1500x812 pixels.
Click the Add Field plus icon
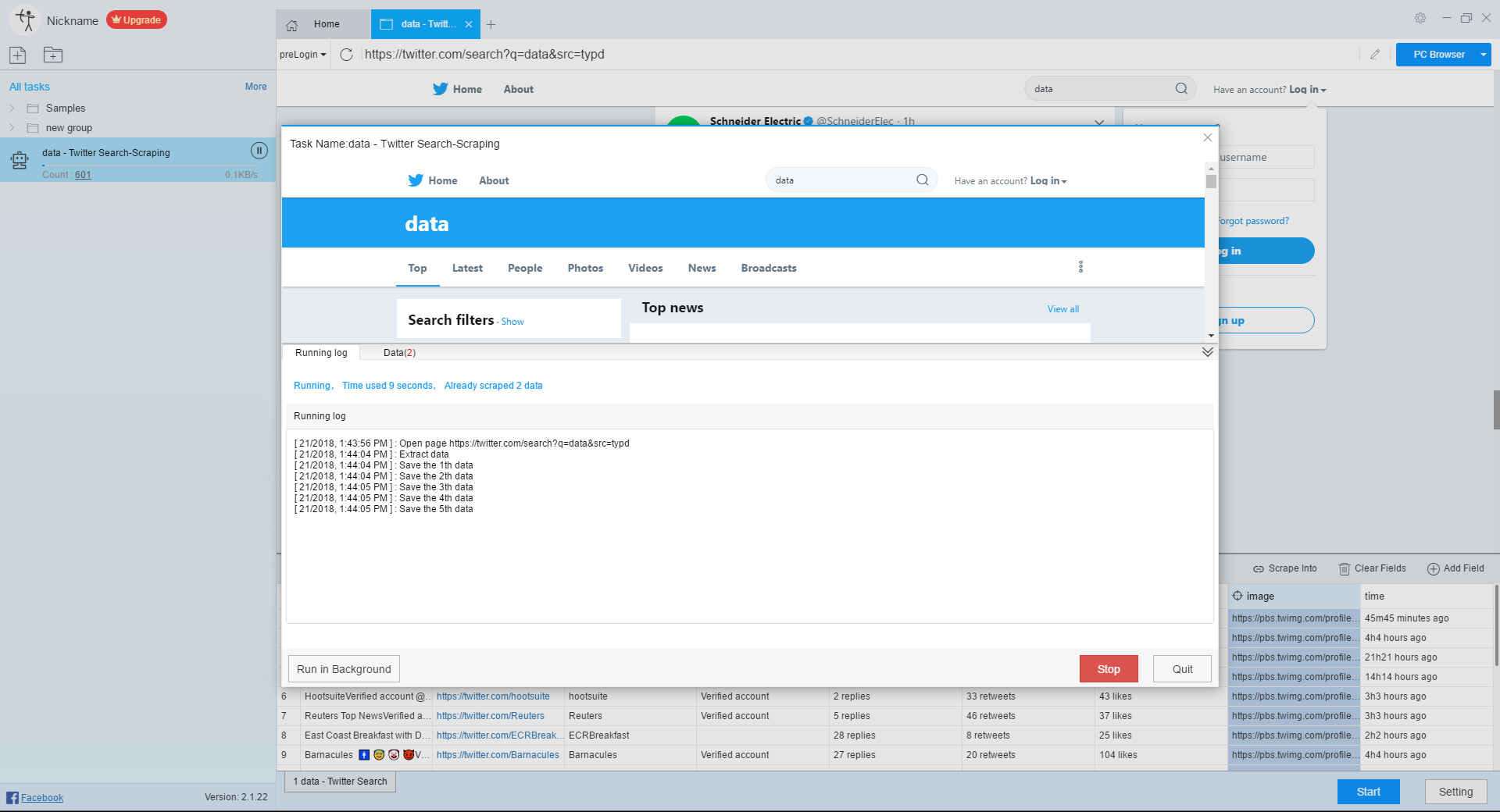pos(1434,569)
